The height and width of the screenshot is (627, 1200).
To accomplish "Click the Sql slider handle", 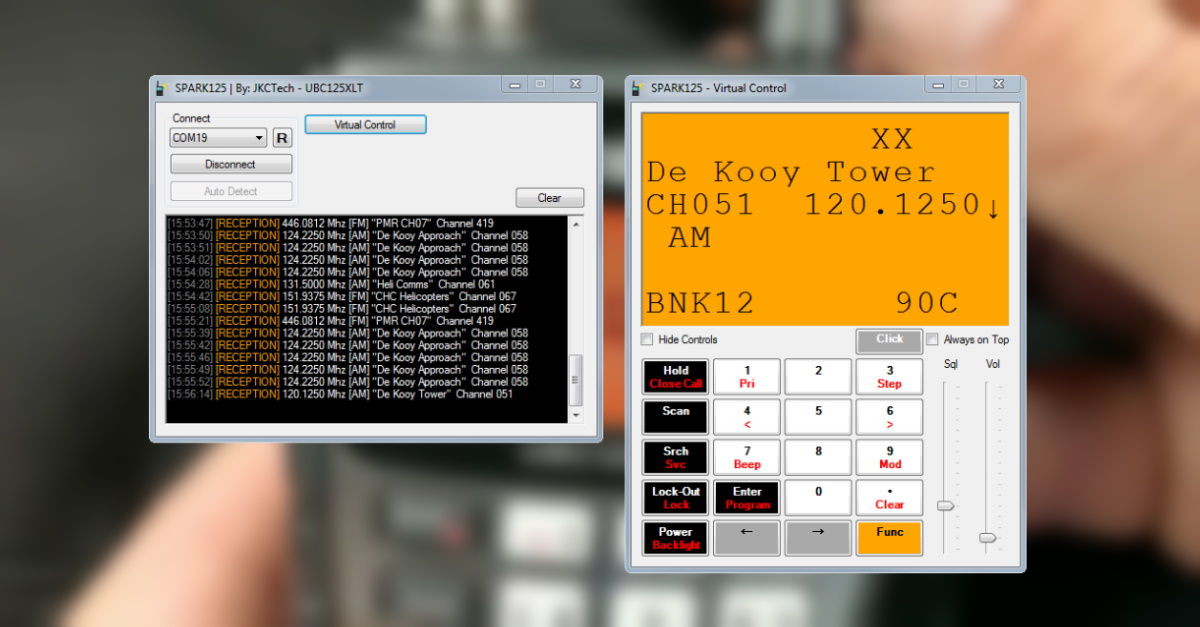I will tap(946, 506).
